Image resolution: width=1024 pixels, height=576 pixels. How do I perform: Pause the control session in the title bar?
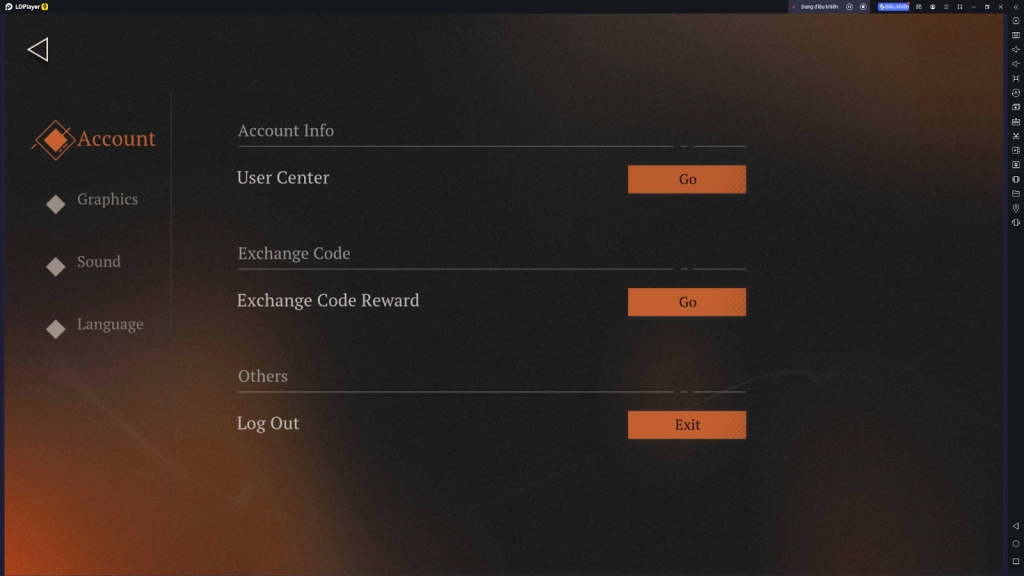850,7
